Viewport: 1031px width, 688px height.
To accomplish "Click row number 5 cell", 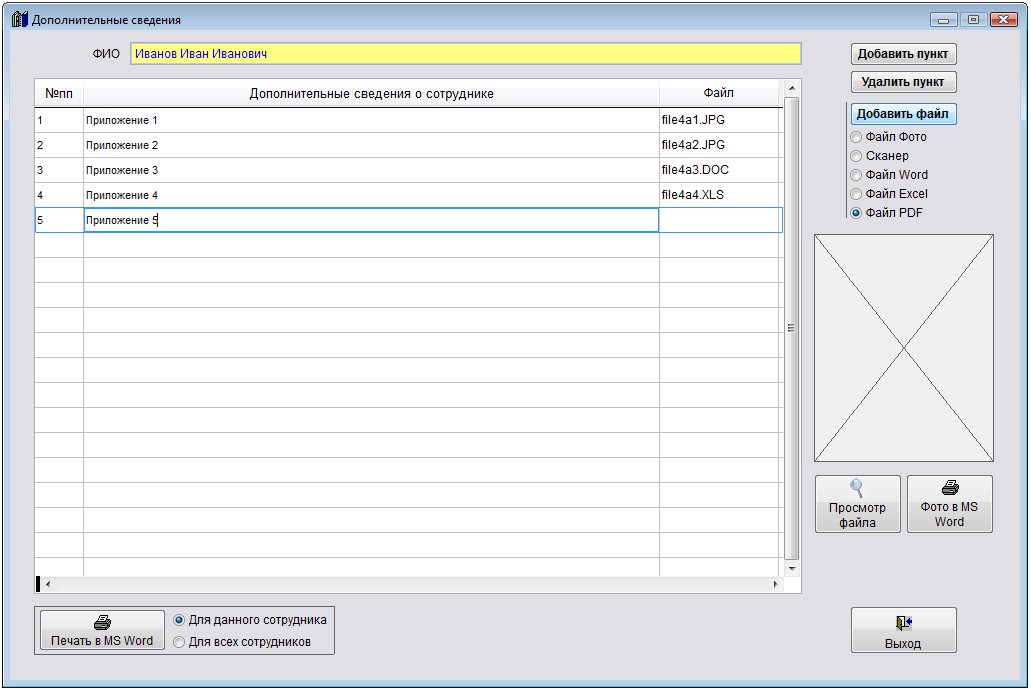I will click(x=59, y=220).
